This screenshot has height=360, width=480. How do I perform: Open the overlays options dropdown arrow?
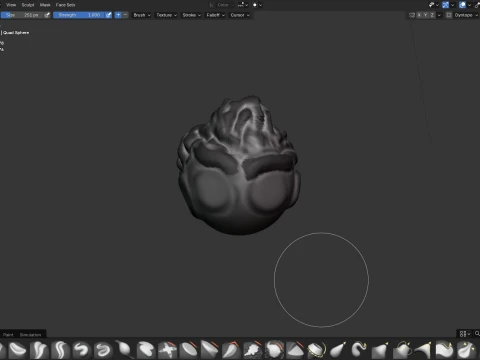pyautogui.click(x=470, y=5)
